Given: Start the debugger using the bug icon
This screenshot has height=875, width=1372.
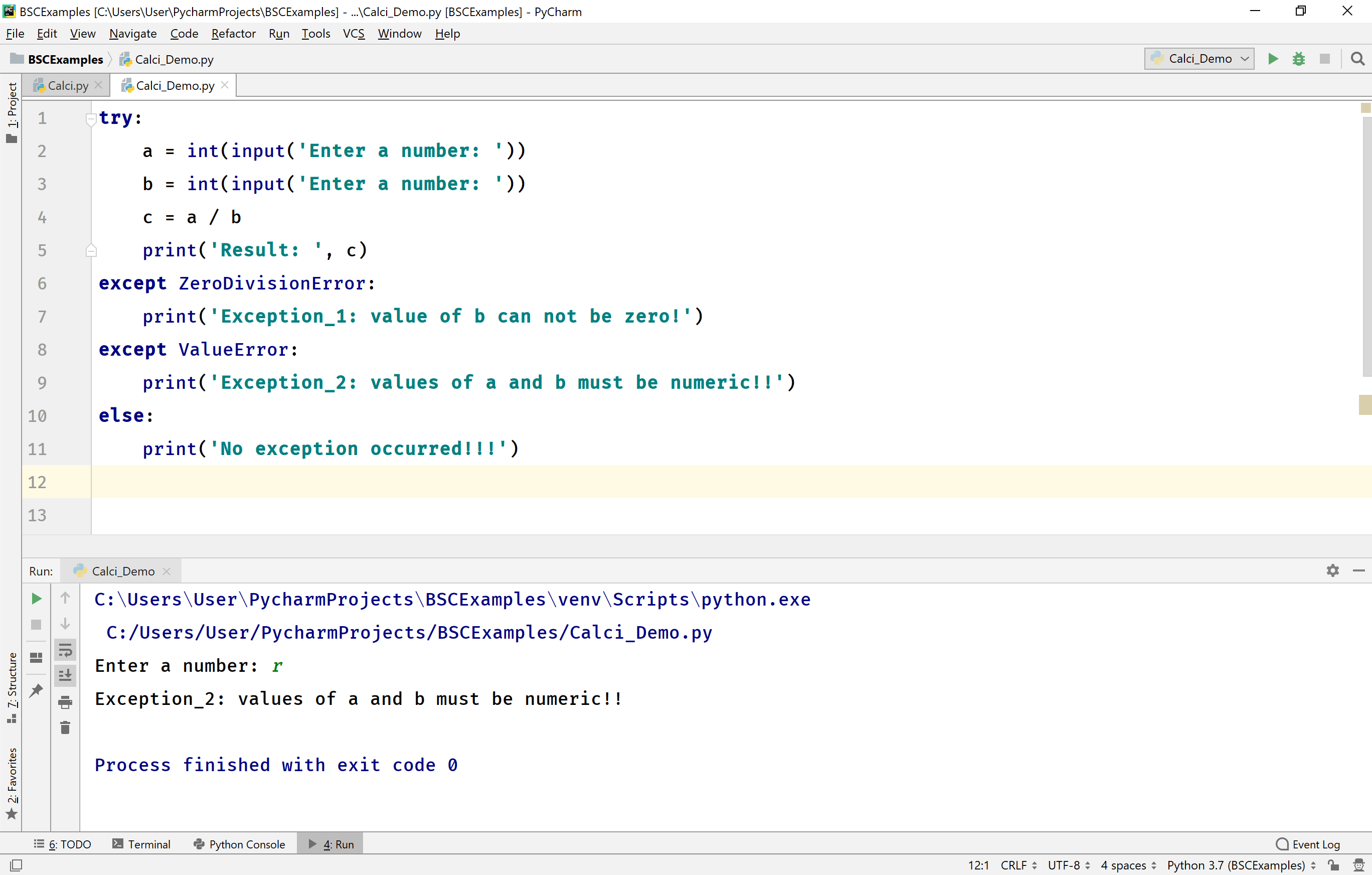Looking at the screenshot, I should (1298, 59).
